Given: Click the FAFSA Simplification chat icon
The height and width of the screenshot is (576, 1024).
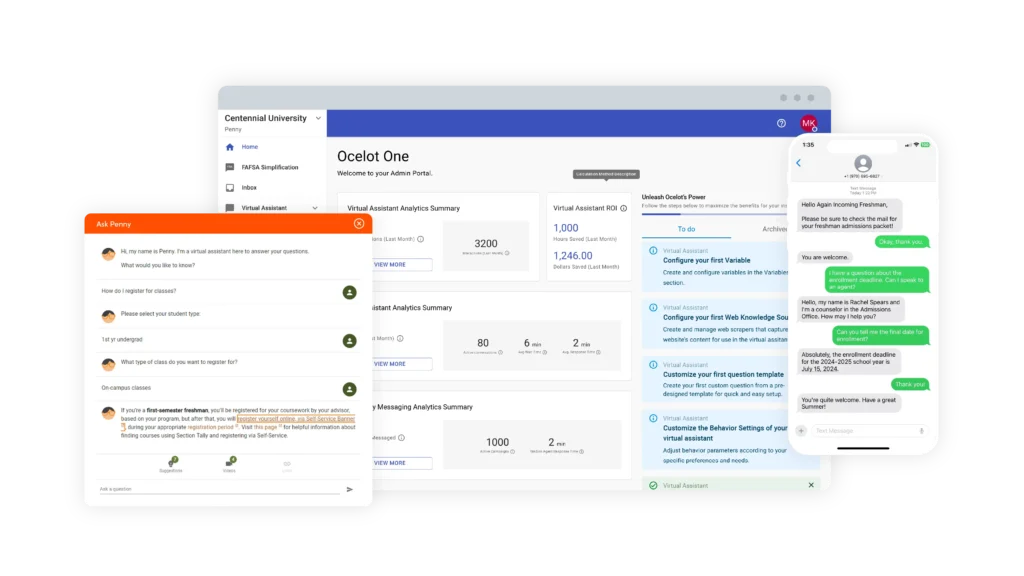Looking at the screenshot, I should 230,167.
